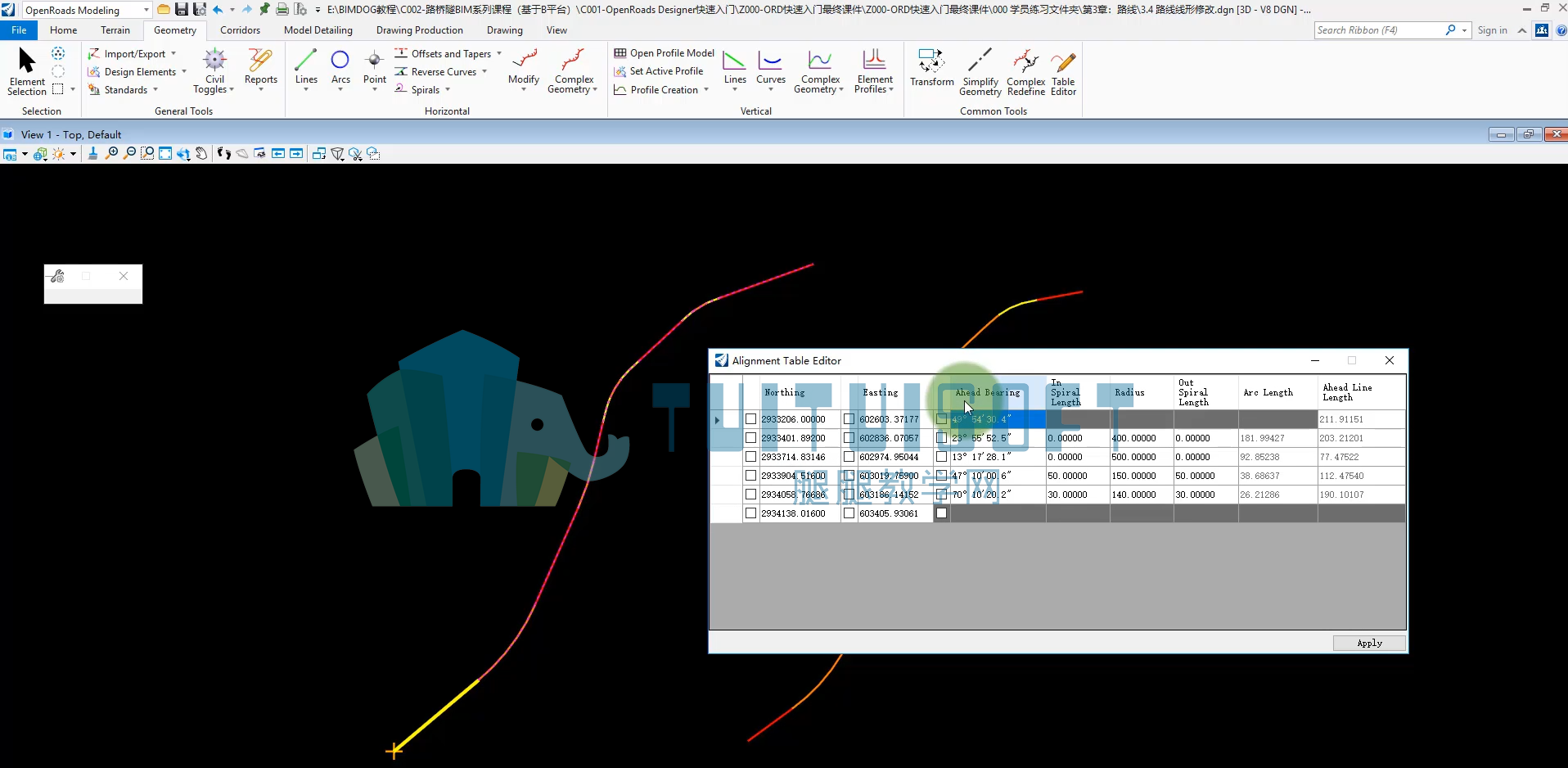Activate the Transform tool
Screen dimensions: 1568x768
coord(931,67)
